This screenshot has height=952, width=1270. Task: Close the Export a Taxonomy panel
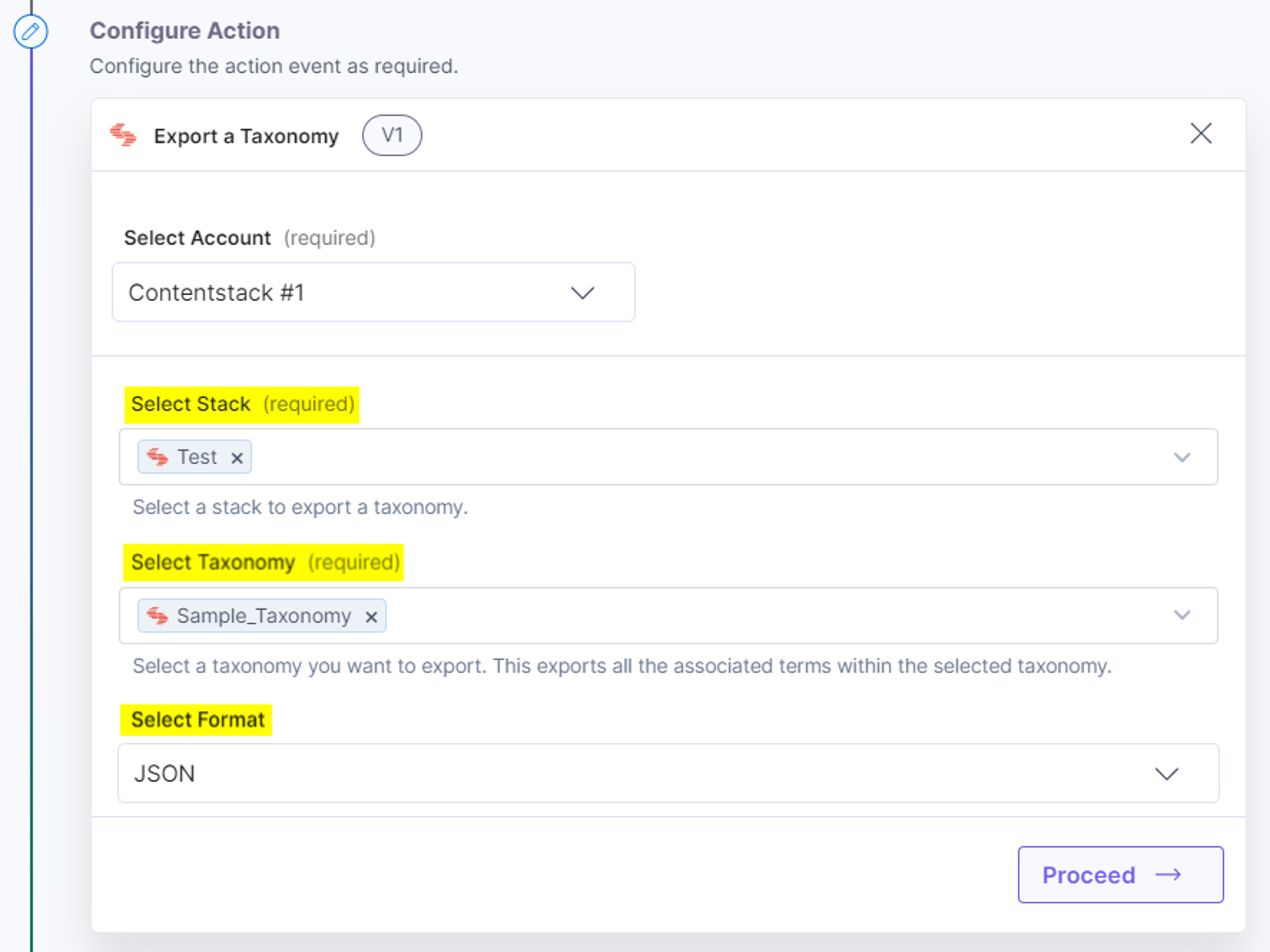[1201, 134]
